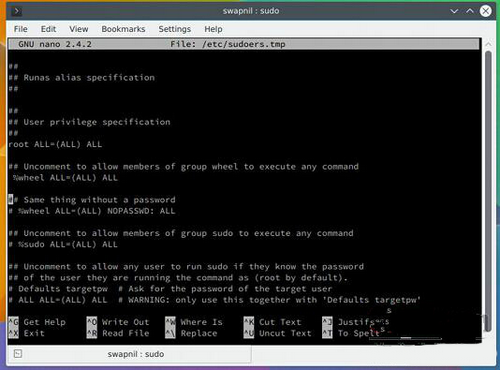Screen dimensions: 500x370
Task: Click the NOPASSWD wheel line
Action: [92, 211]
